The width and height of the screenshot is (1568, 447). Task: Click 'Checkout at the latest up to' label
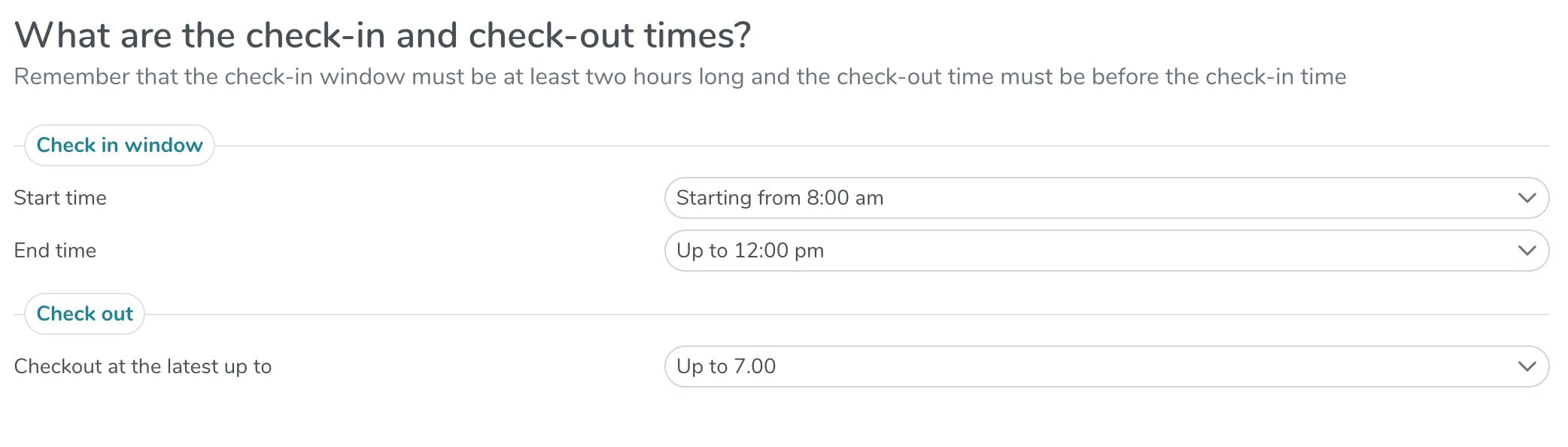143,366
